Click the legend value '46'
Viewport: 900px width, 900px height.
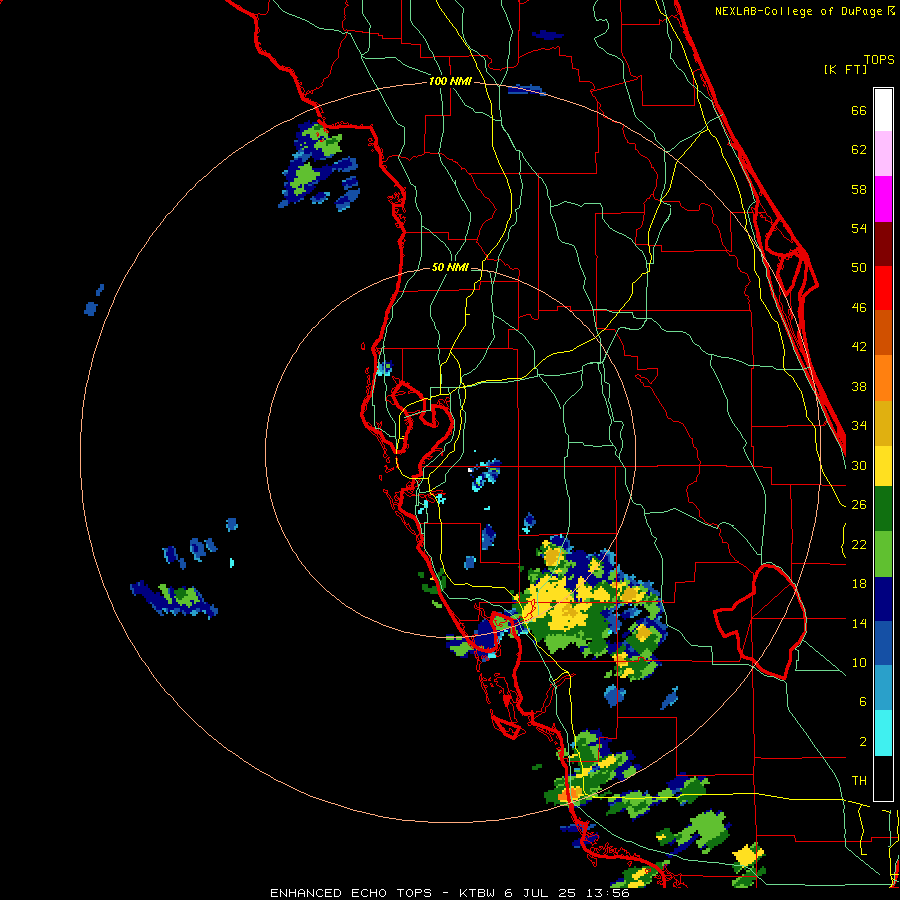coord(859,308)
